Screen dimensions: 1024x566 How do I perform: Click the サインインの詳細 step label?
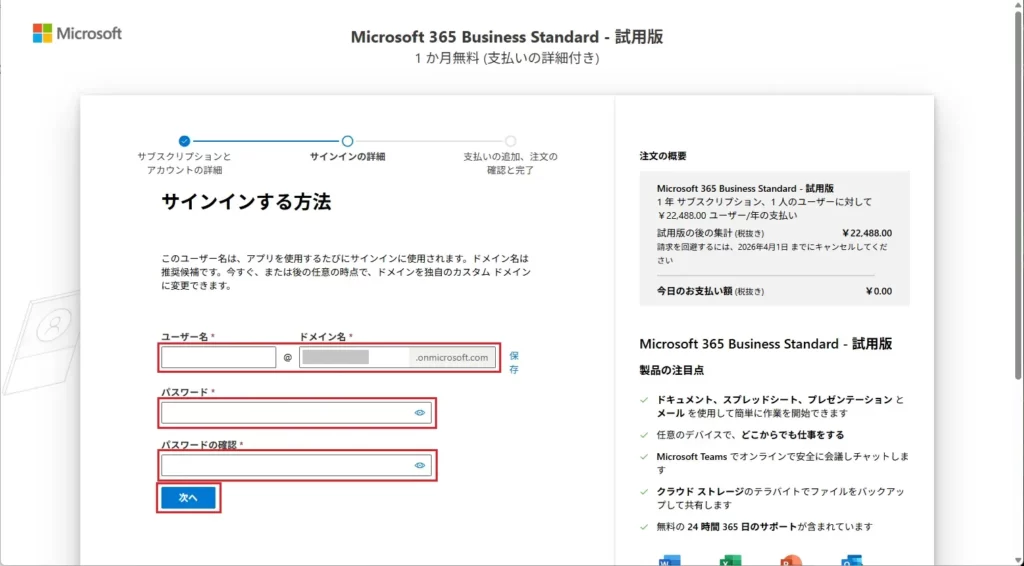[x=347, y=157]
